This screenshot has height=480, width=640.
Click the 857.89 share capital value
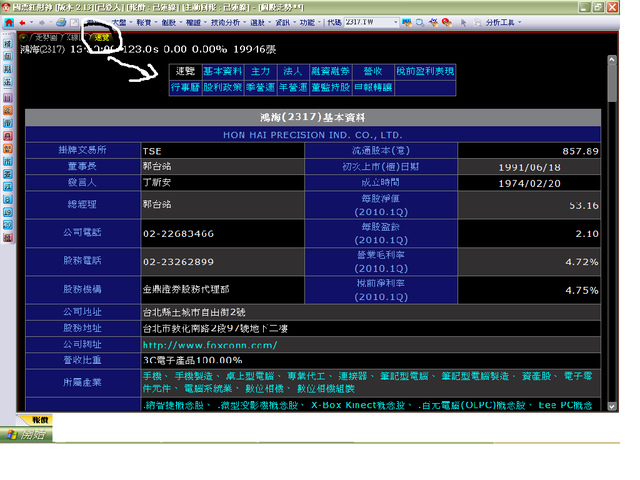(x=580, y=151)
